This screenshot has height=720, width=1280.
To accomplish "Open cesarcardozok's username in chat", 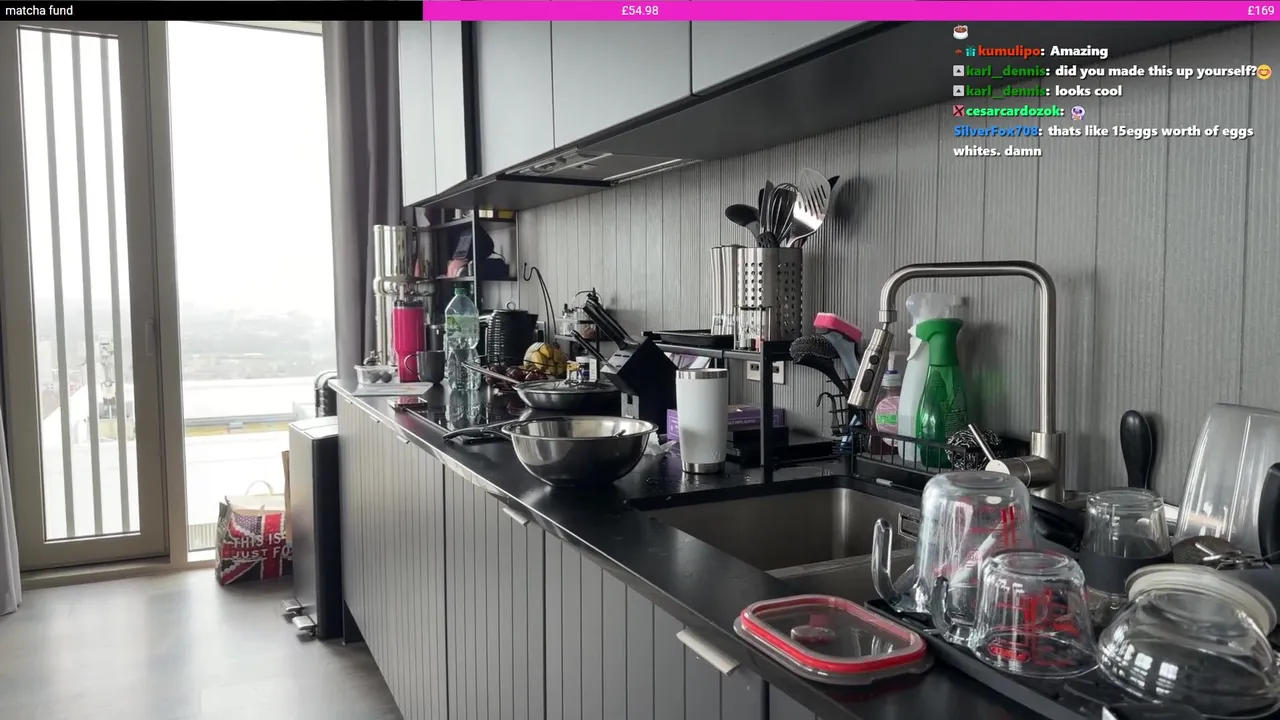I will (1013, 111).
